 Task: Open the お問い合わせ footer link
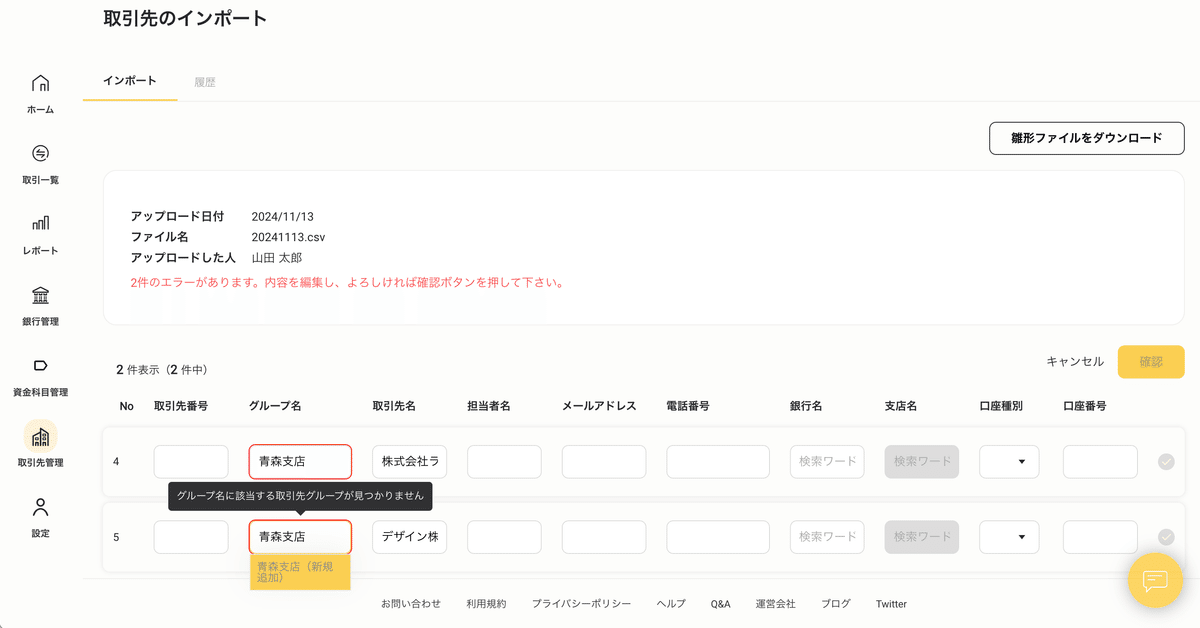coord(411,604)
